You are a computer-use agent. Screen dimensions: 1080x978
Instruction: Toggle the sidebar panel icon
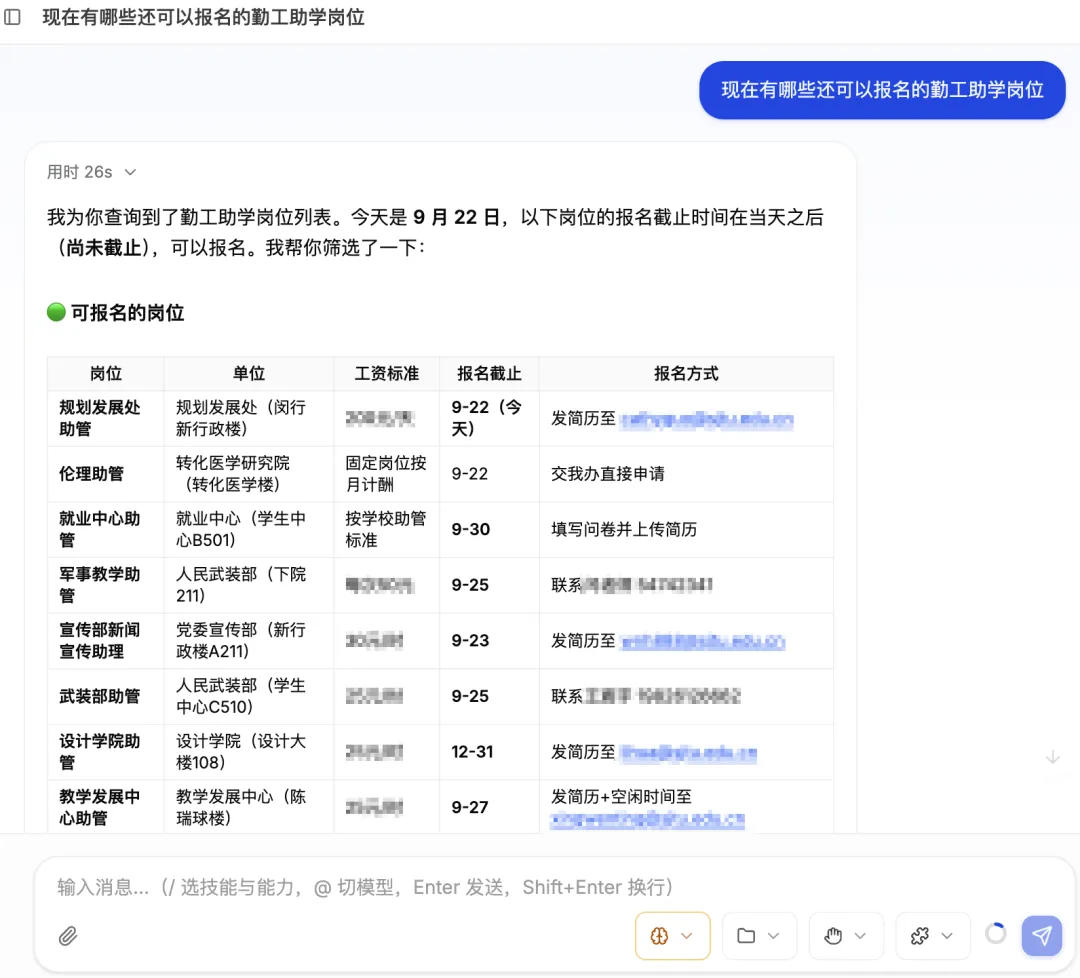tap(12, 17)
